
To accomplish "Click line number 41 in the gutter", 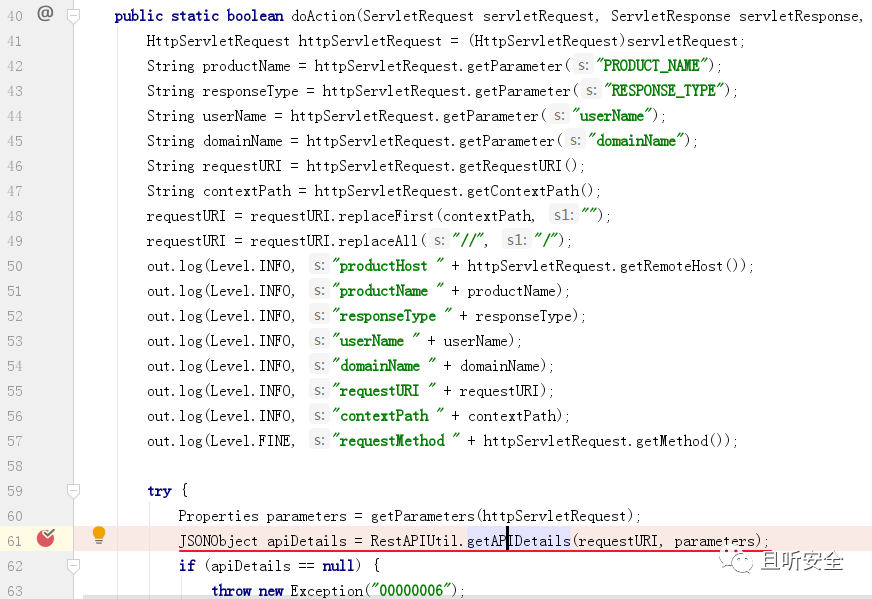I will pyautogui.click(x=14, y=41).
